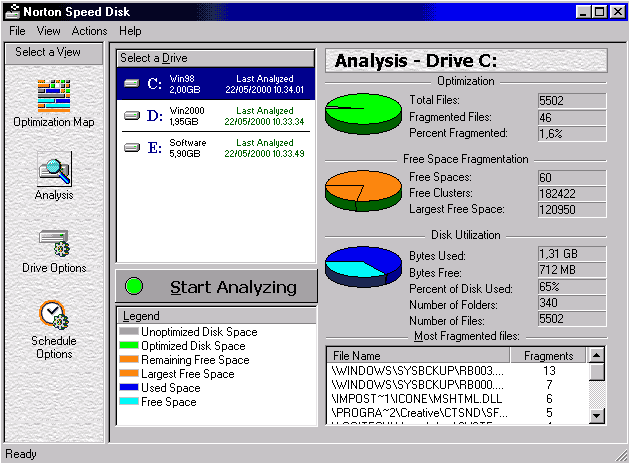Click the Ready status bar text
This screenshot has width=629, height=463.
click(21, 454)
